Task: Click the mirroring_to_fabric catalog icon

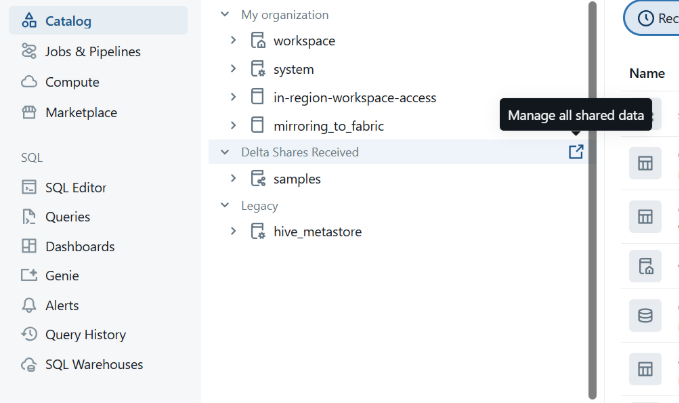Action: coord(257,126)
